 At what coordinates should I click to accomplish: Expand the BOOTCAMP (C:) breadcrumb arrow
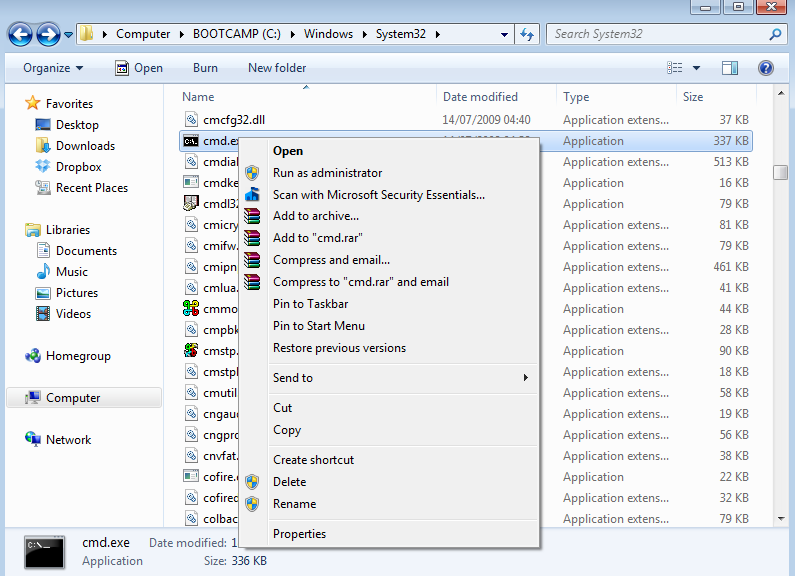(x=293, y=34)
